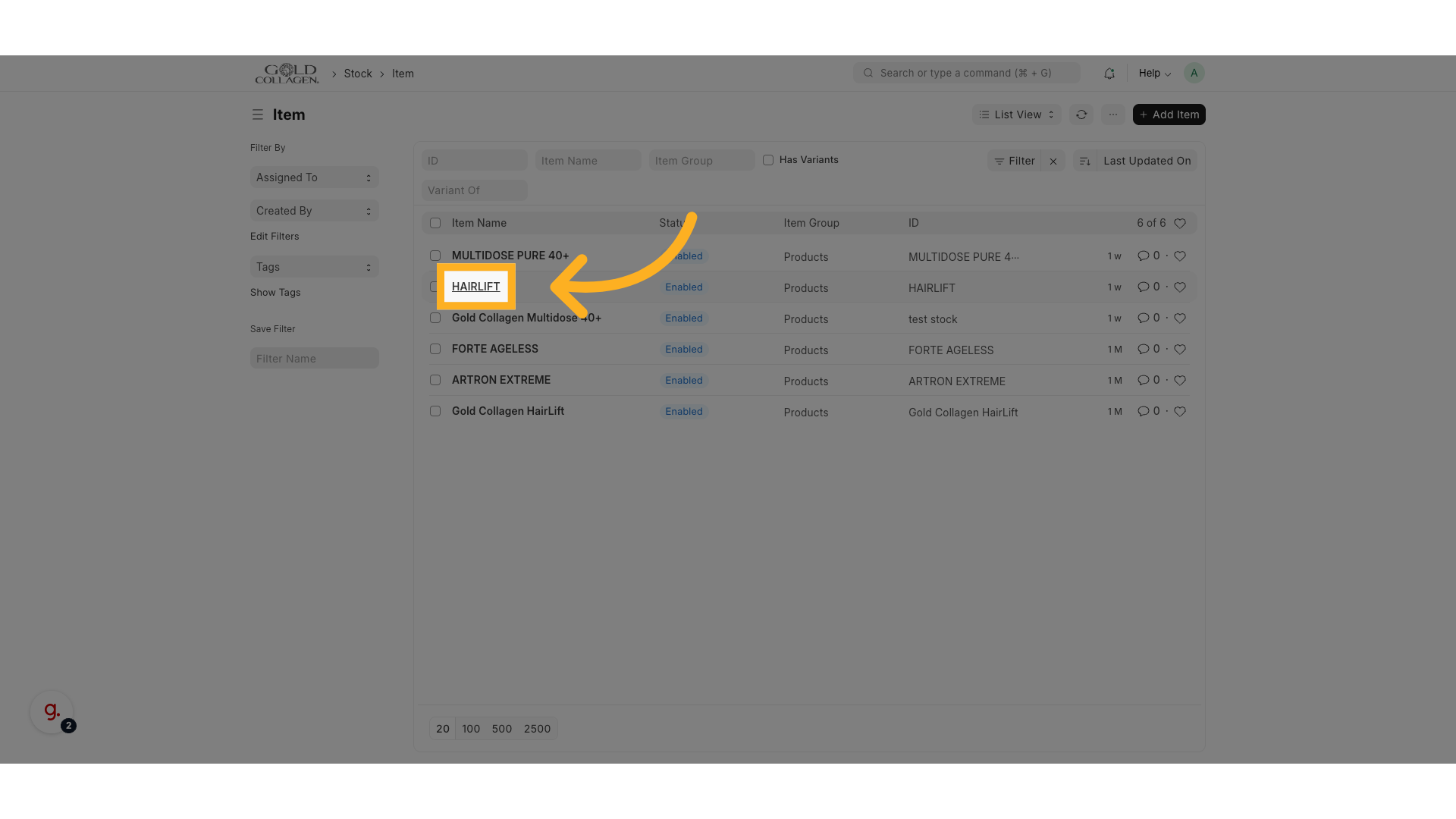The height and width of the screenshot is (819, 1456).
Task: Open the ARTRON EXTREME item
Action: pos(501,380)
